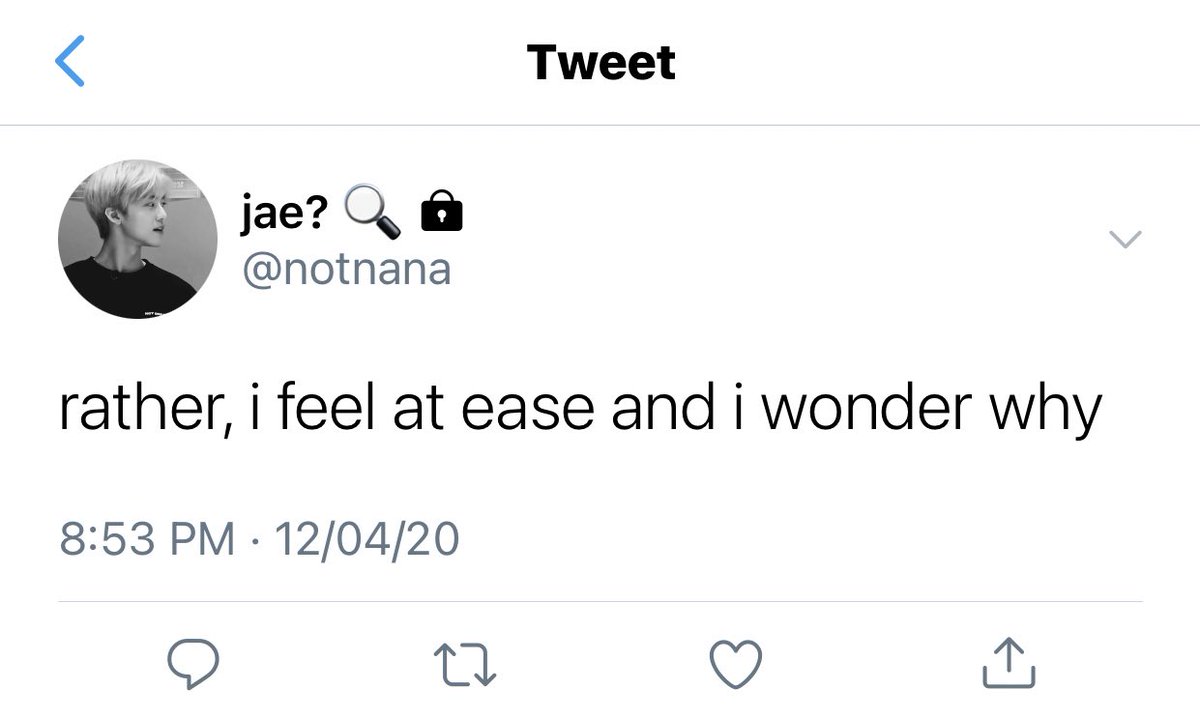1200x718 pixels.
Task: Open jae's profile picture
Action: click(138, 239)
